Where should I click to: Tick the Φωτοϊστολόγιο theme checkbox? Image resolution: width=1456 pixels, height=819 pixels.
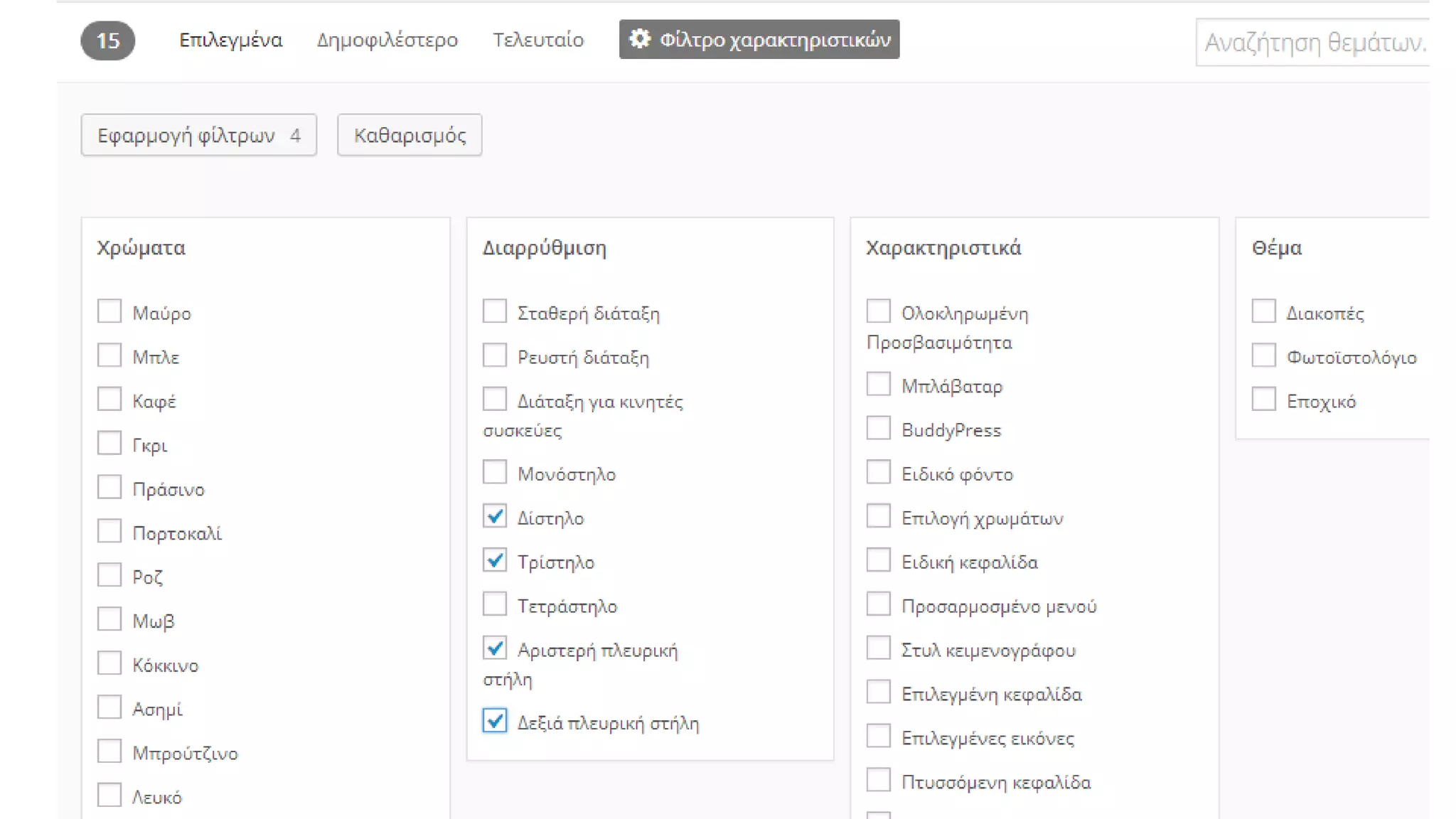(1264, 355)
